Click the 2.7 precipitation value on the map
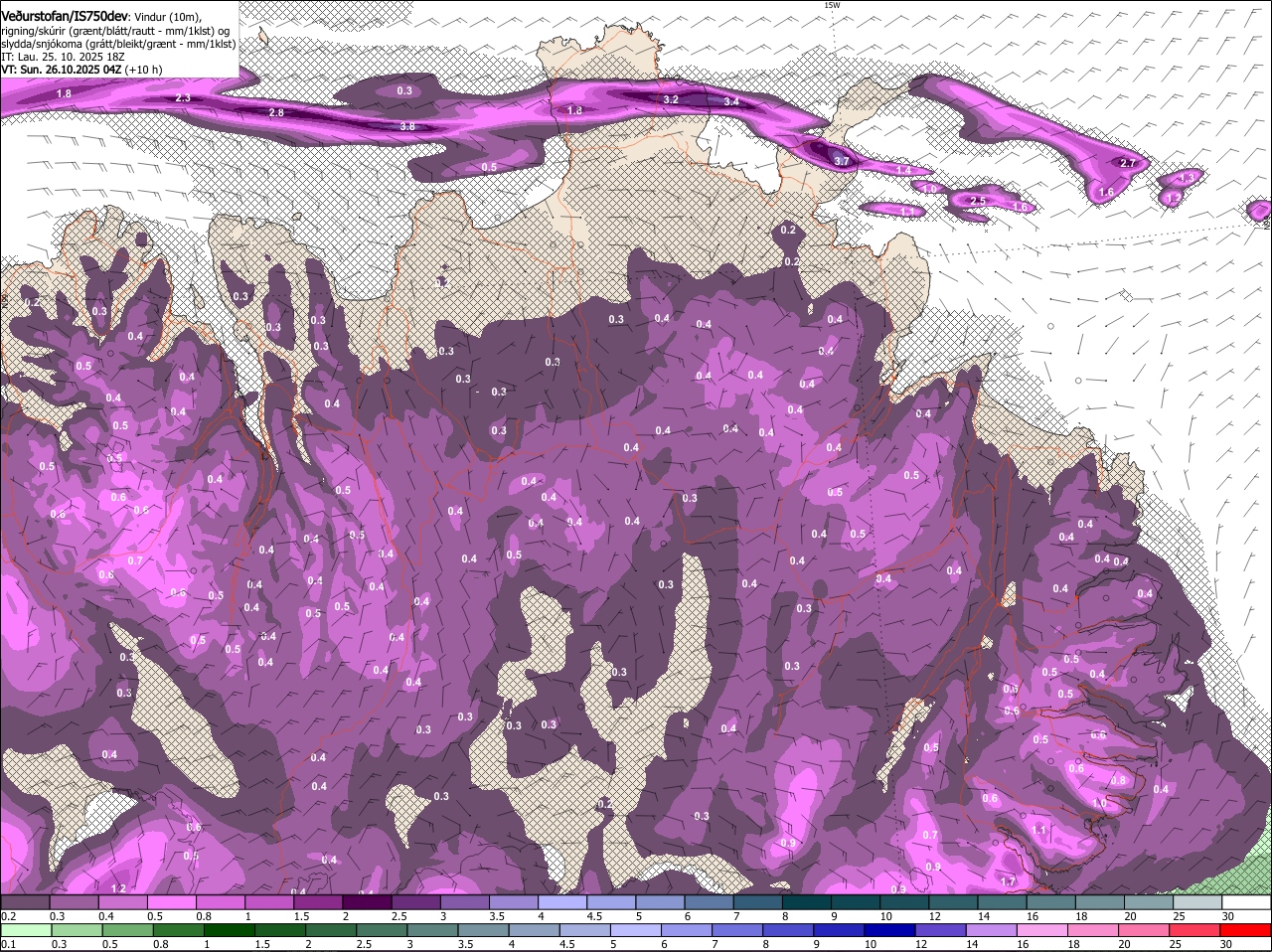The image size is (1272, 952). click(1128, 163)
